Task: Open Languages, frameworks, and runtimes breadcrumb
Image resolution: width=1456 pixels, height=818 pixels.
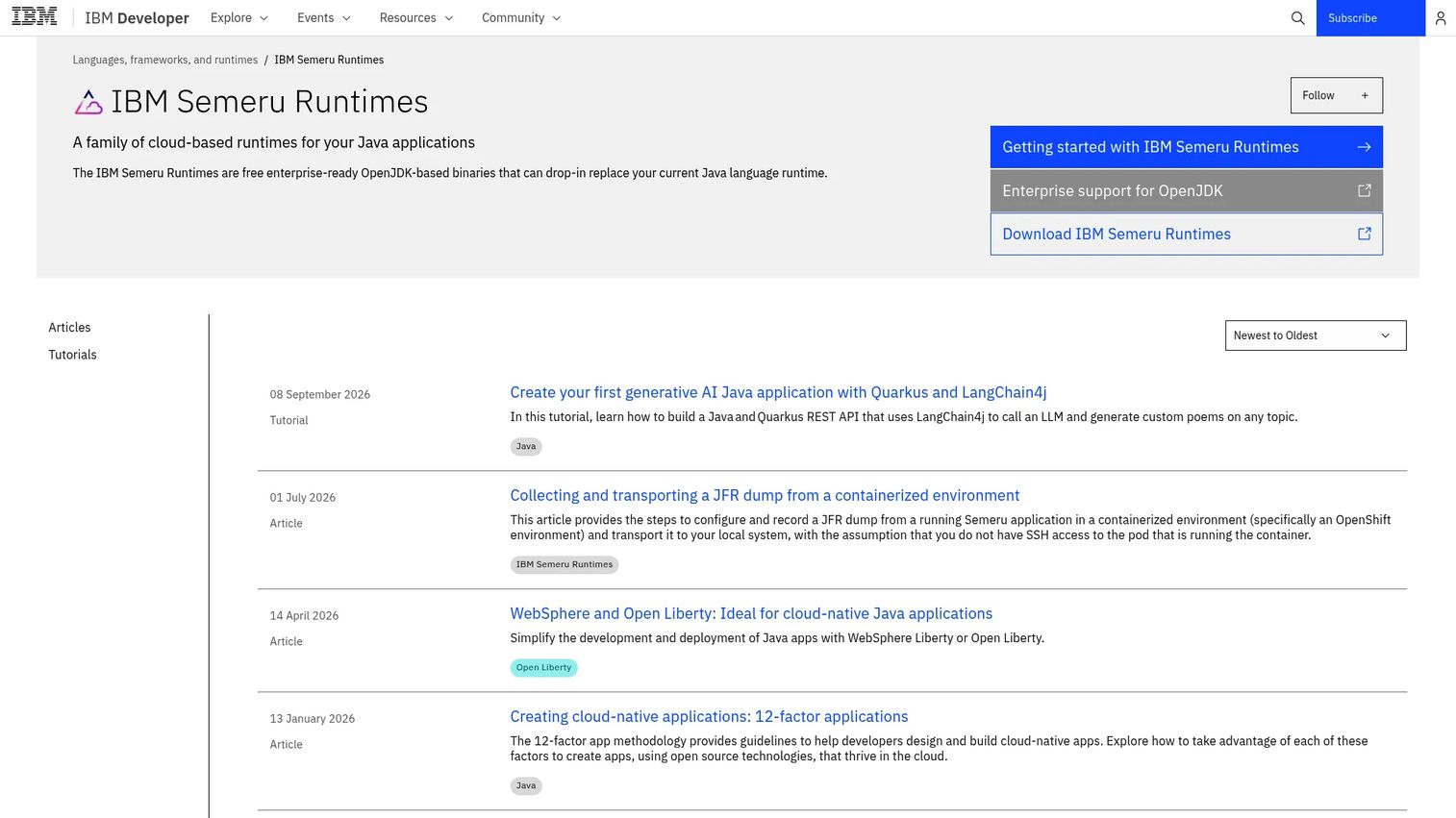Action: pyautogui.click(x=165, y=60)
